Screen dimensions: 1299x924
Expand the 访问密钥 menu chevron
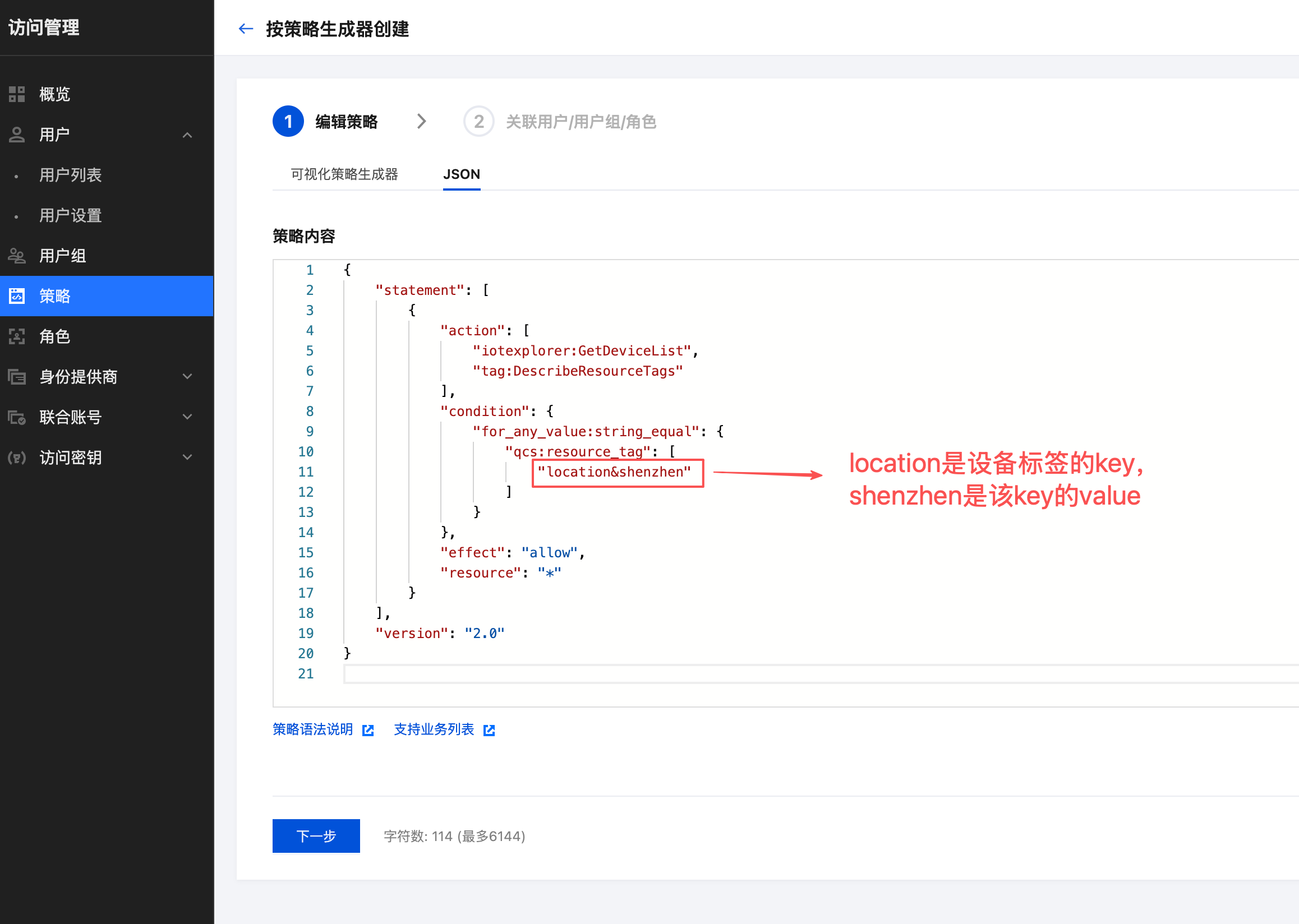pyautogui.click(x=187, y=458)
